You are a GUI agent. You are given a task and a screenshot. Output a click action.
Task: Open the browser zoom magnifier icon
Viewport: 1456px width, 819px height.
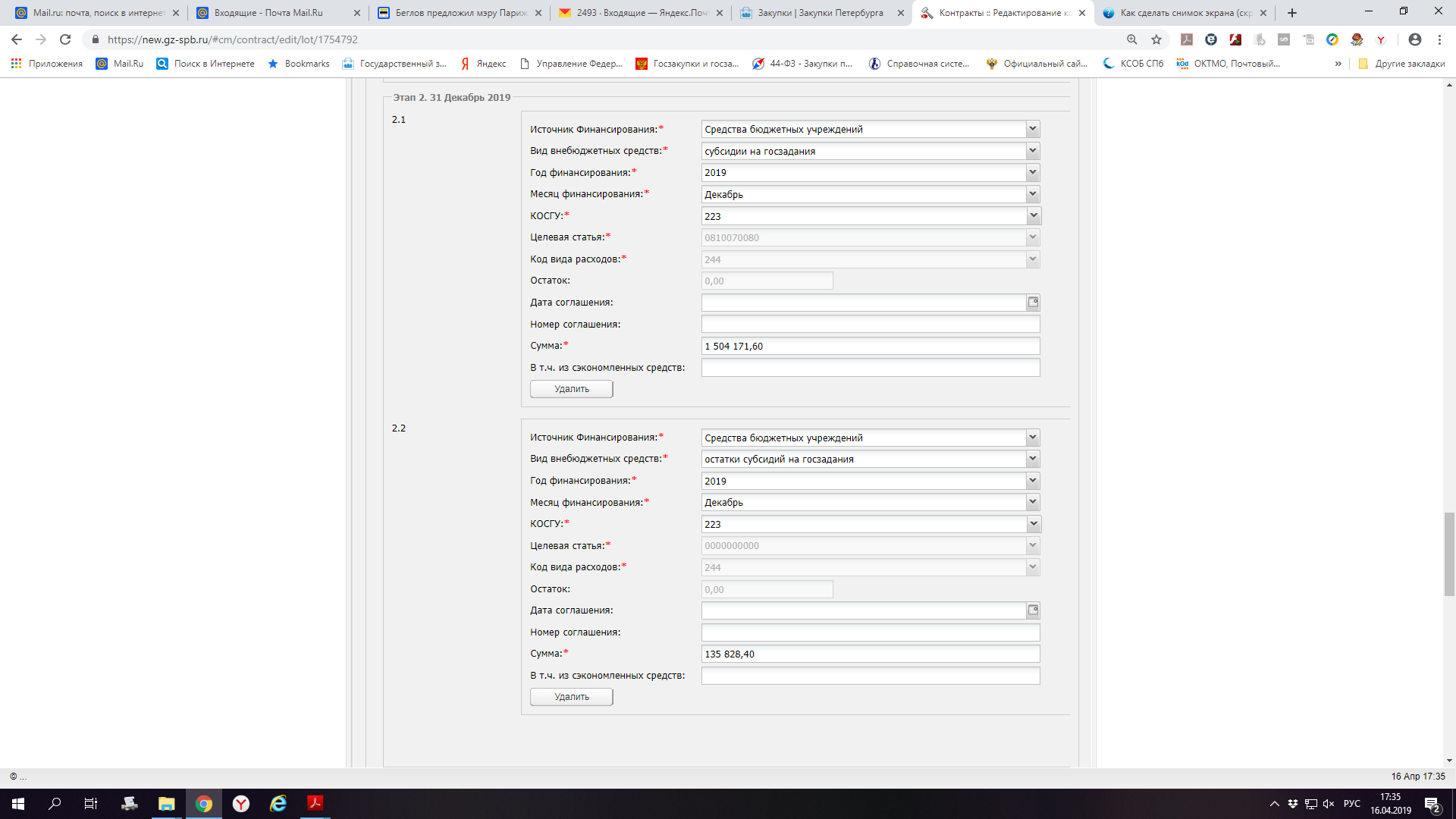point(1132,39)
